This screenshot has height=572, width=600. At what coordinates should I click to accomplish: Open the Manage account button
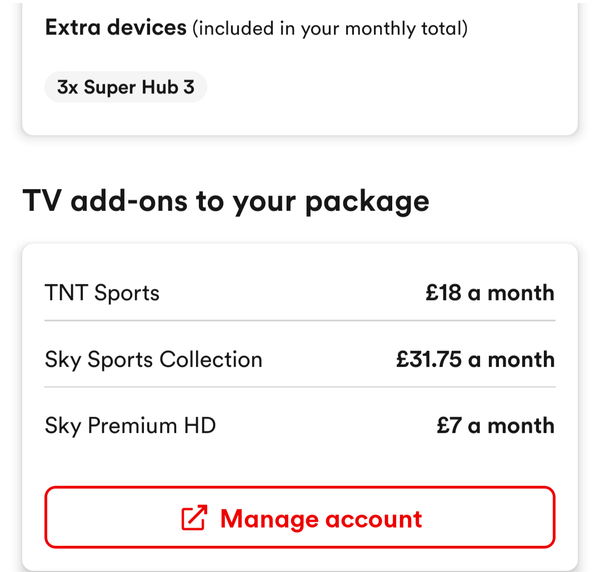(x=300, y=517)
